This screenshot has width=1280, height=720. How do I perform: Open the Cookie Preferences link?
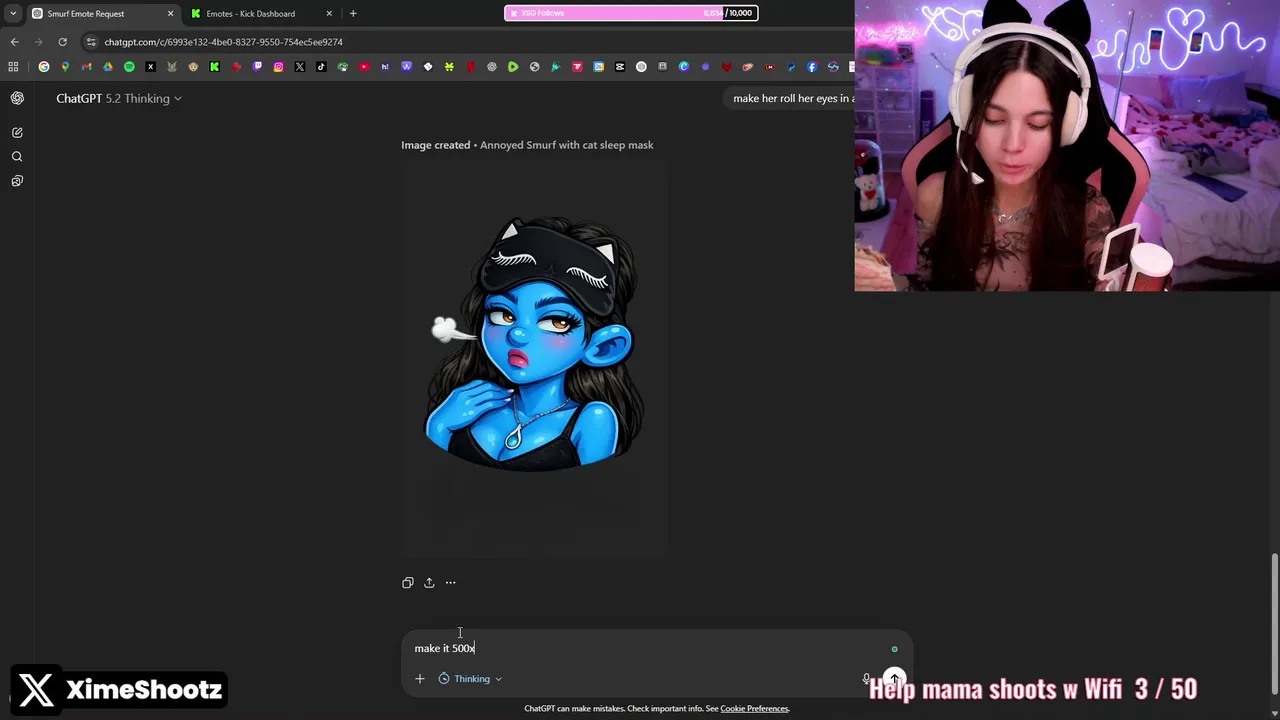(754, 709)
